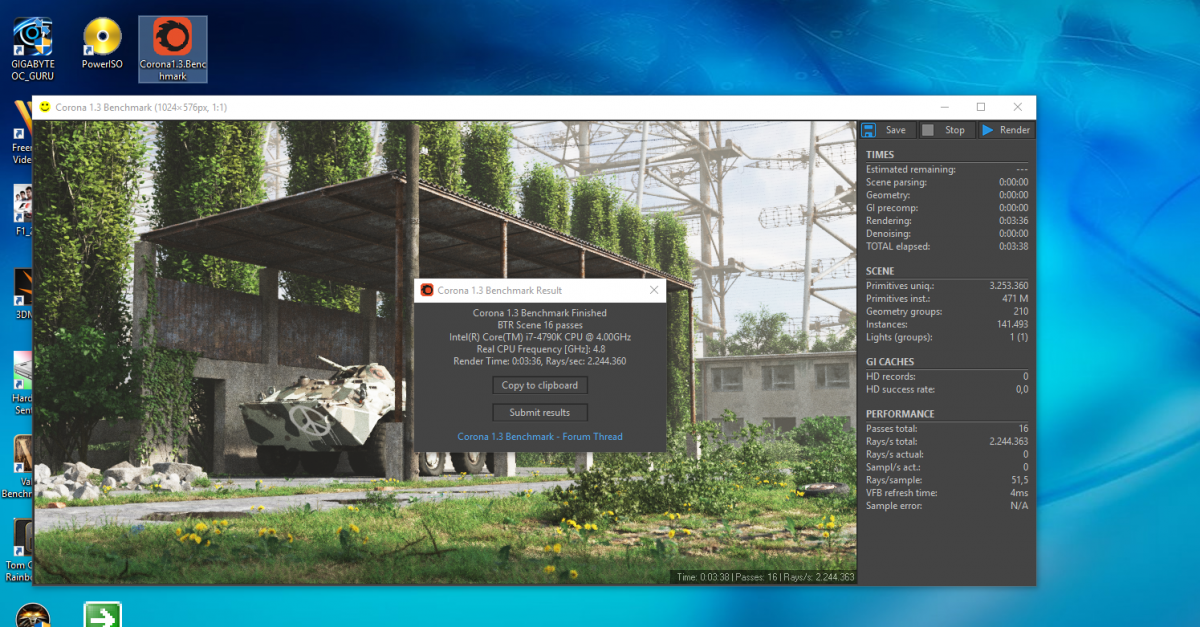
Task: Click the Corona 1.3 Benchmark Finished line
Action: pos(540,313)
